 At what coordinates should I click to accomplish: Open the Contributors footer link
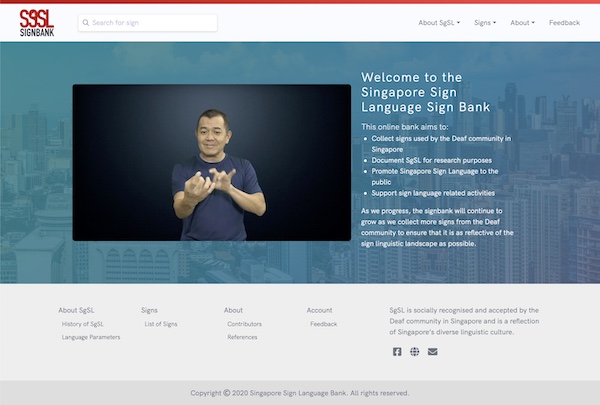click(x=245, y=324)
